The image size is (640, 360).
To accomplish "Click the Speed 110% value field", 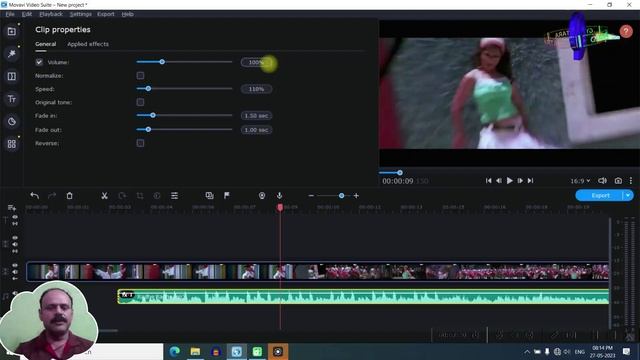I will coord(256,89).
